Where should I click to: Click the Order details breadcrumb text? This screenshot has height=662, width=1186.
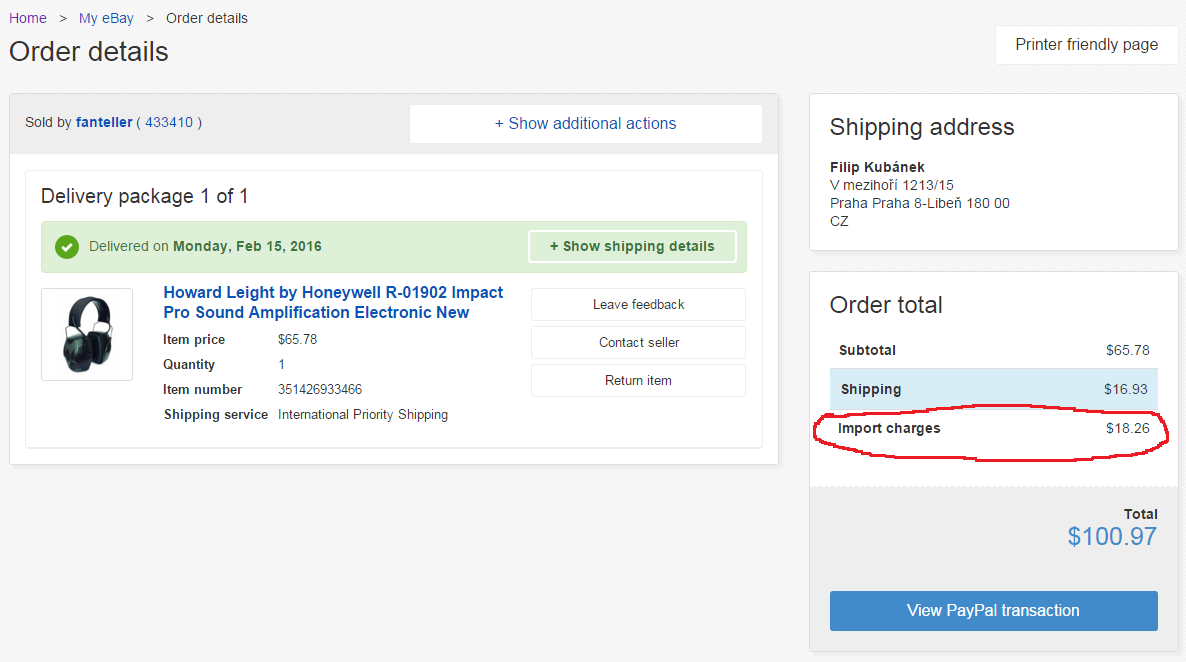206,18
